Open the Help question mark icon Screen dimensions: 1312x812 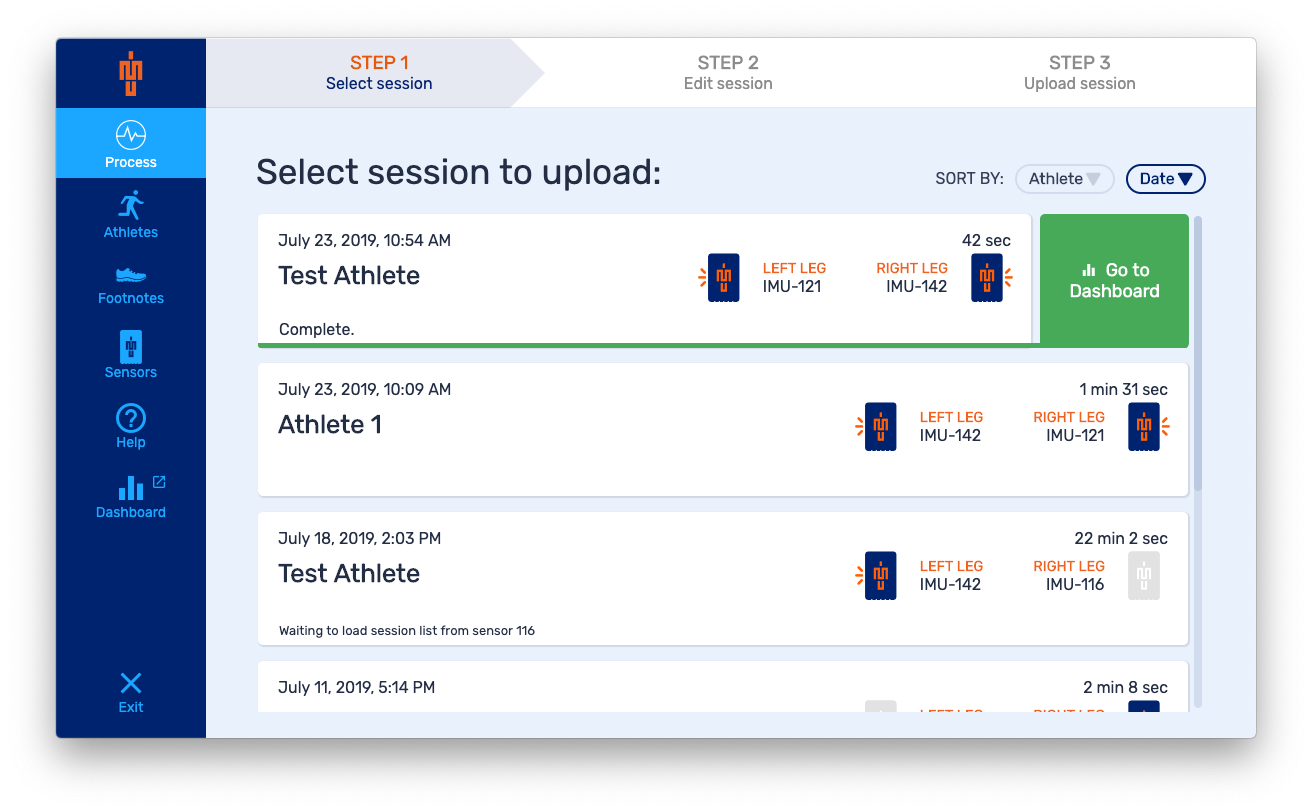click(131, 418)
